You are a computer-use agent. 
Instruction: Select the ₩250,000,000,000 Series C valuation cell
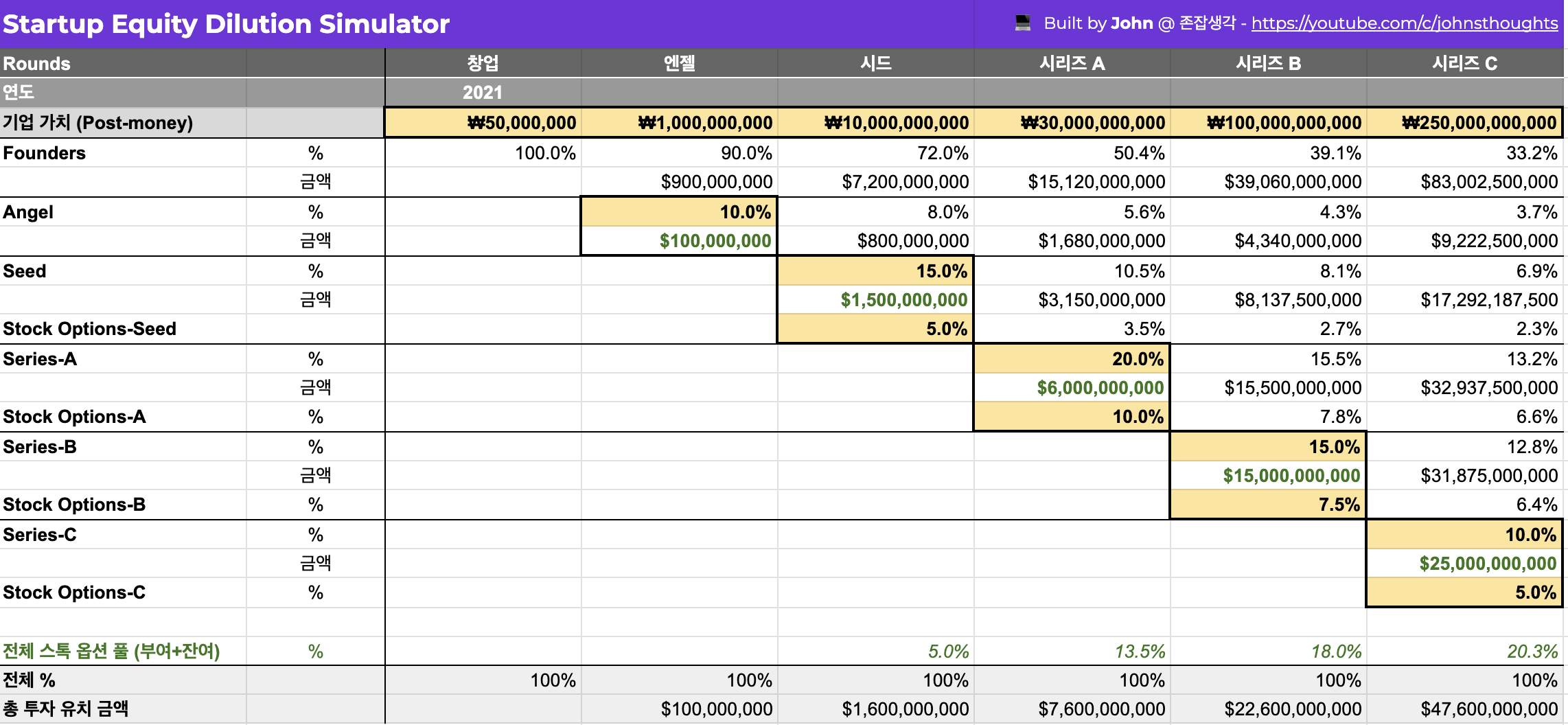(1464, 123)
